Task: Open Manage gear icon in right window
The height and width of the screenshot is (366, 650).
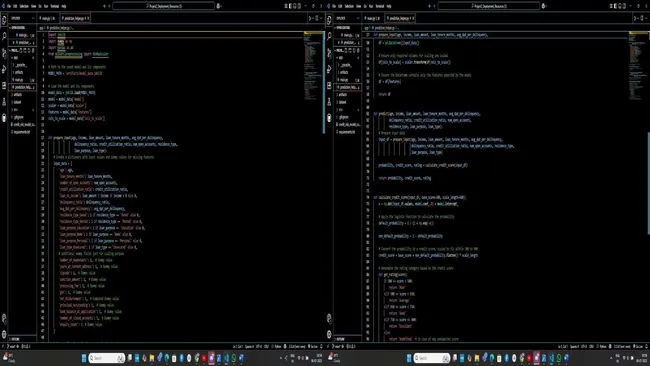Action: tap(329, 334)
